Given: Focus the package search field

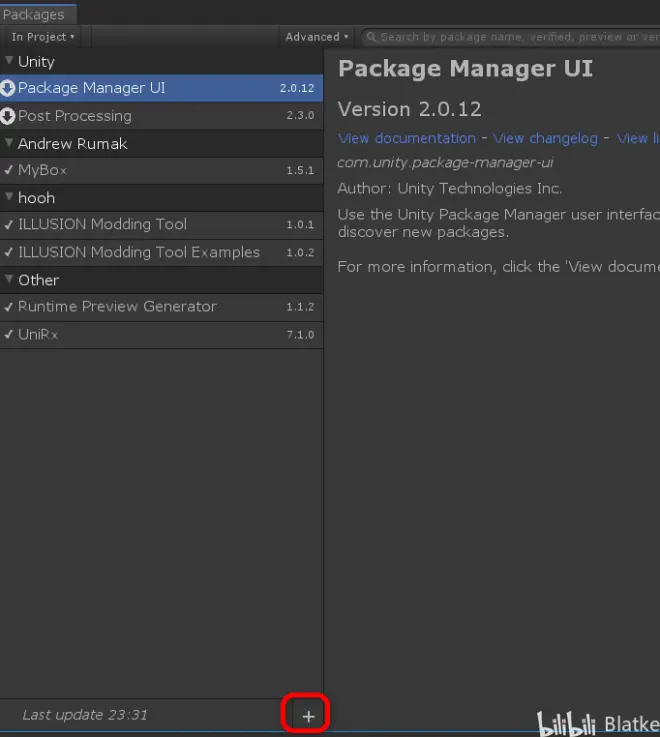Looking at the screenshot, I should [512, 37].
